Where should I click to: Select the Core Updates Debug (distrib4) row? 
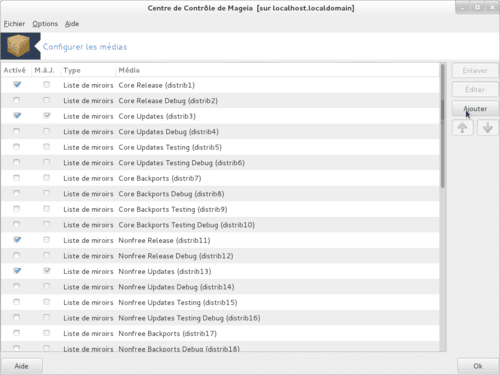pyautogui.click(x=220, y=132)
